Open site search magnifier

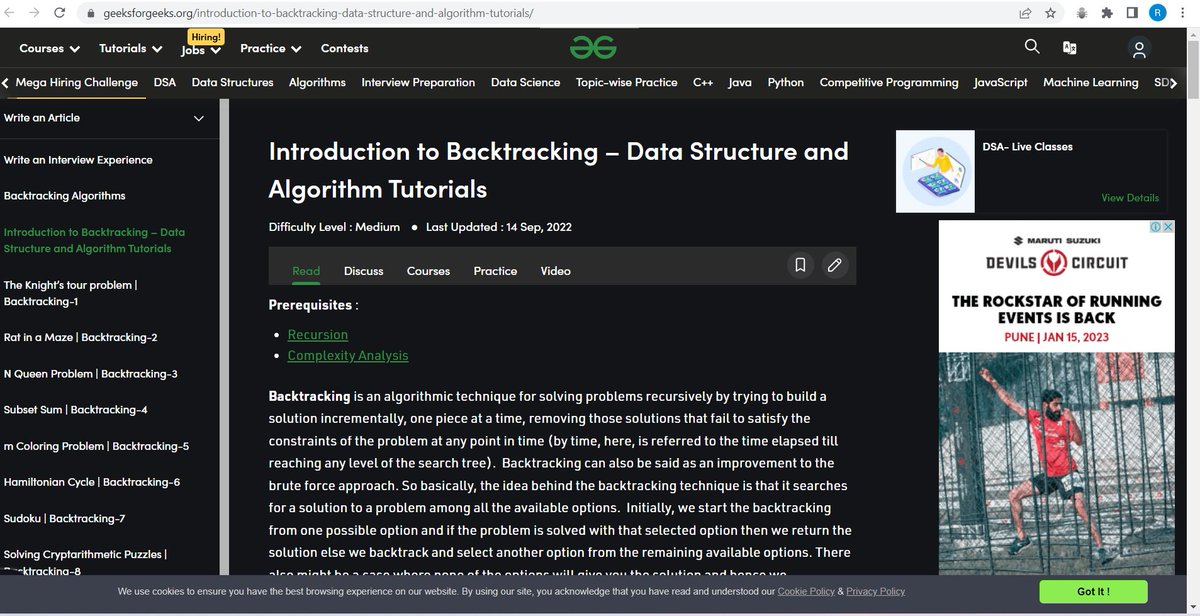click(1032, 46)
